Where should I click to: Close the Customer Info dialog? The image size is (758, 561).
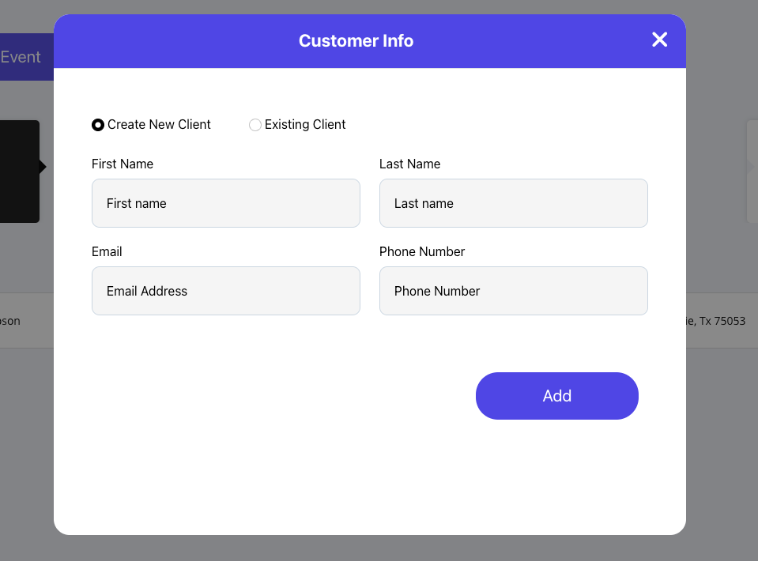659,40
